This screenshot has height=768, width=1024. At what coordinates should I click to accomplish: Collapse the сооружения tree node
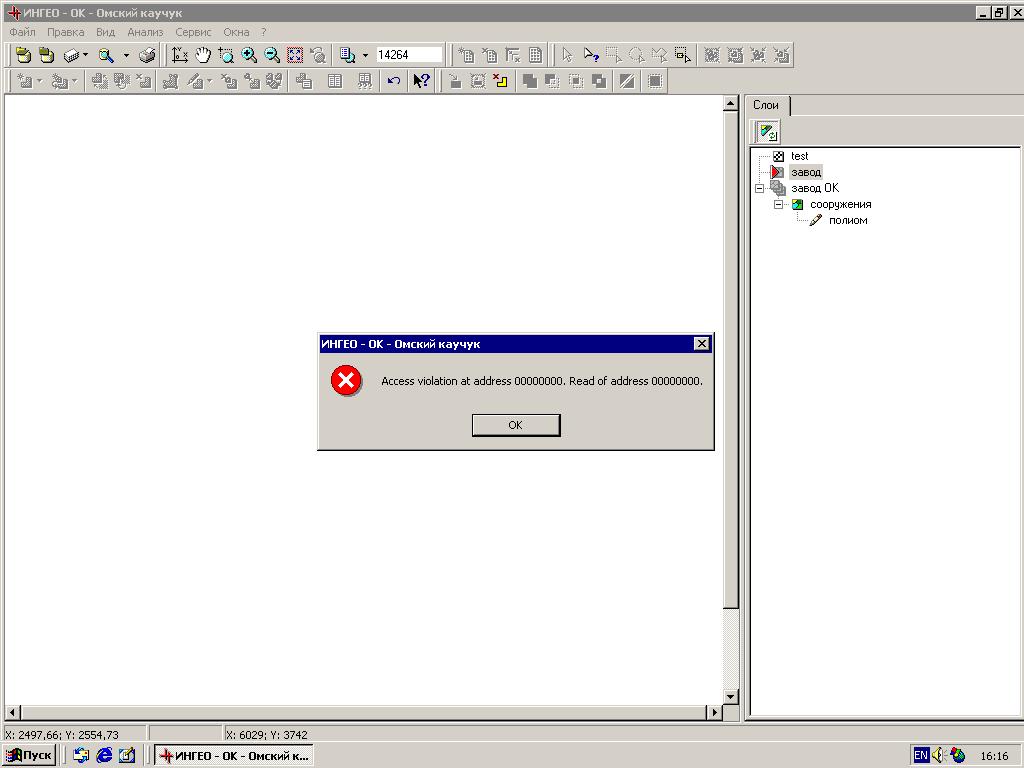click(x=778, y=204)
